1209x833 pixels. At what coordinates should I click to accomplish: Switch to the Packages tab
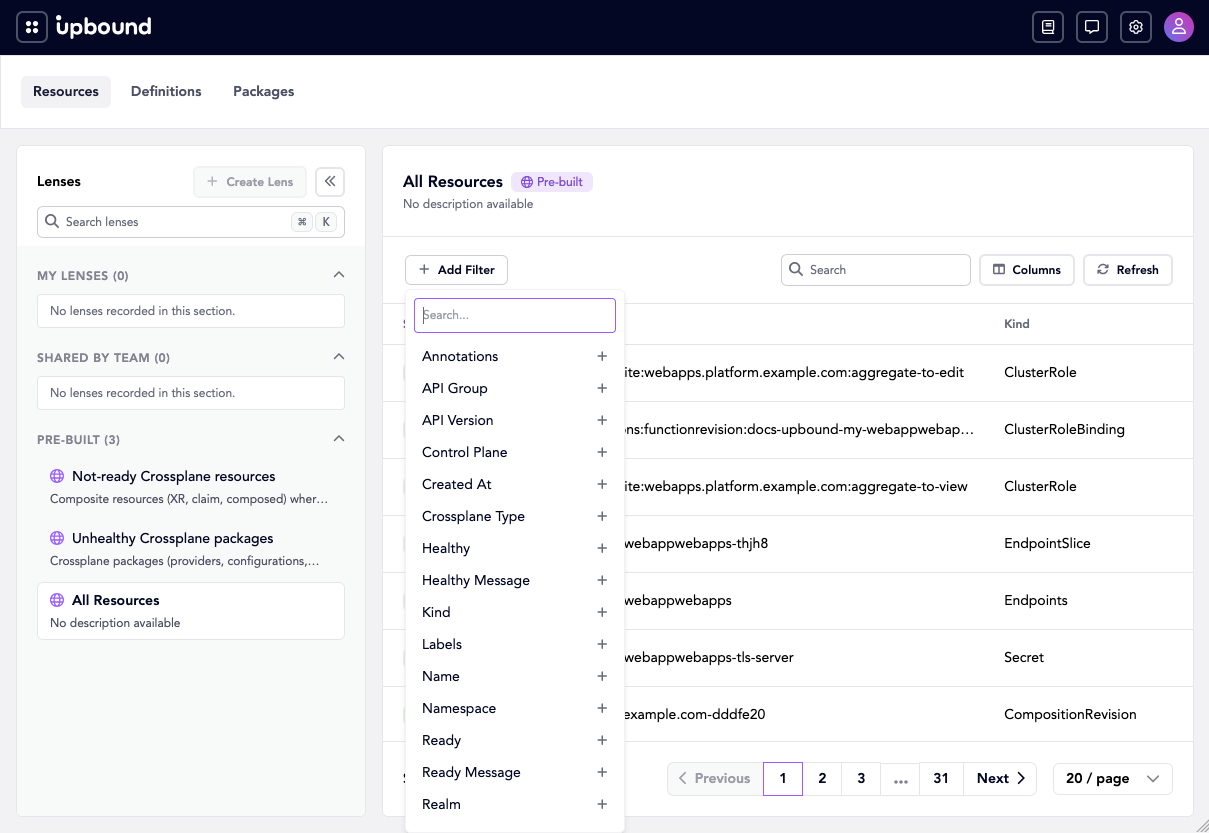264,91
